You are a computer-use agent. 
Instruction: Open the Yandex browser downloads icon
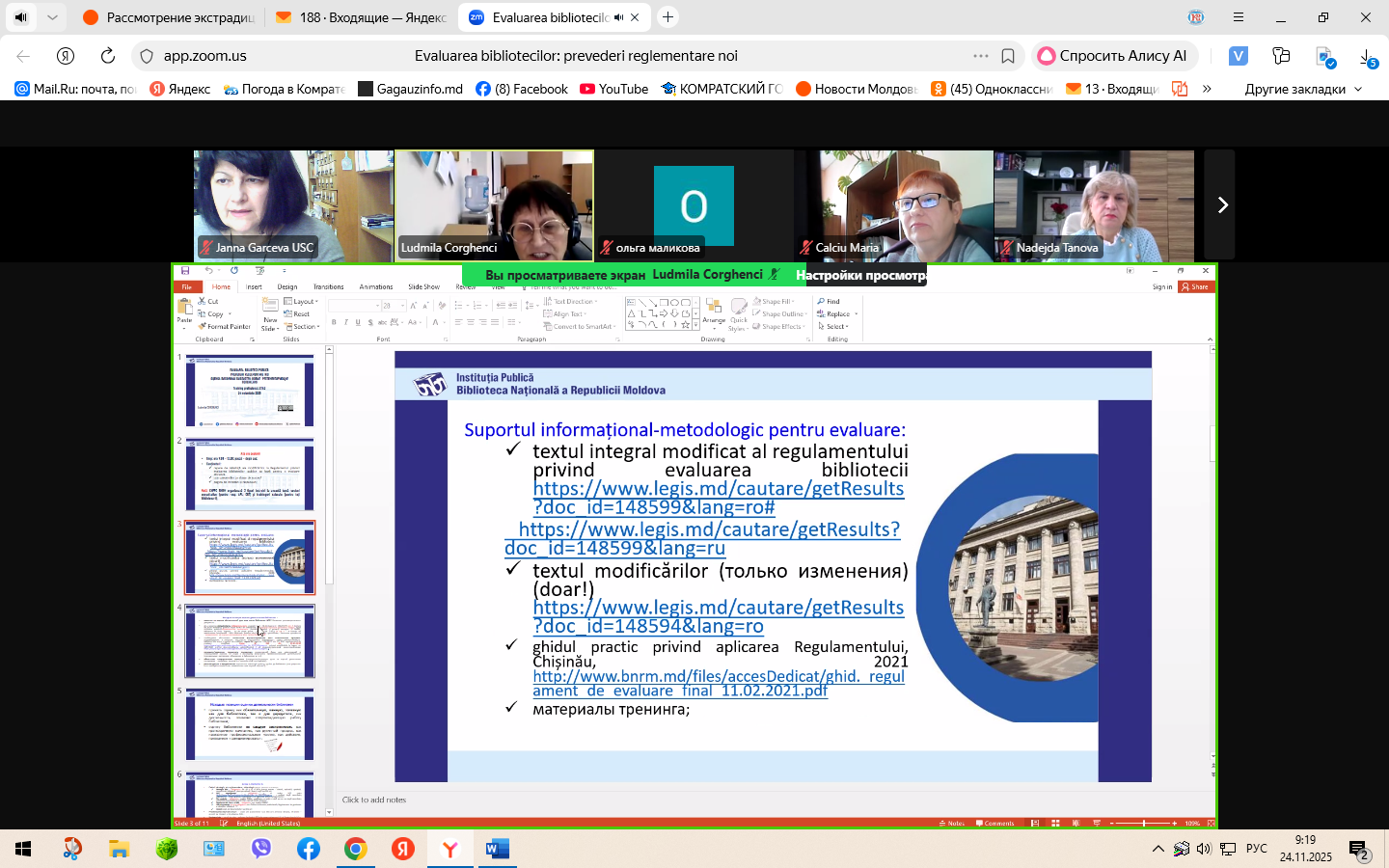tap(1368, 57)
